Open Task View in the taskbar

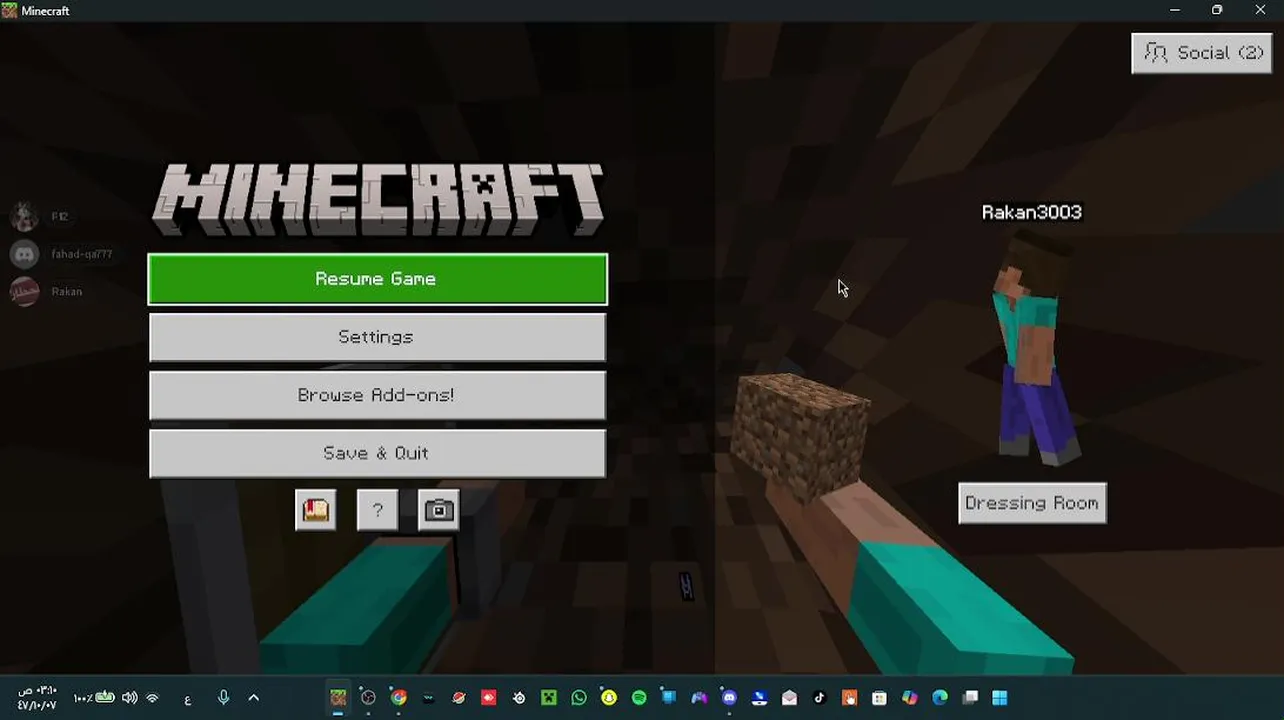tap(970, 698)
